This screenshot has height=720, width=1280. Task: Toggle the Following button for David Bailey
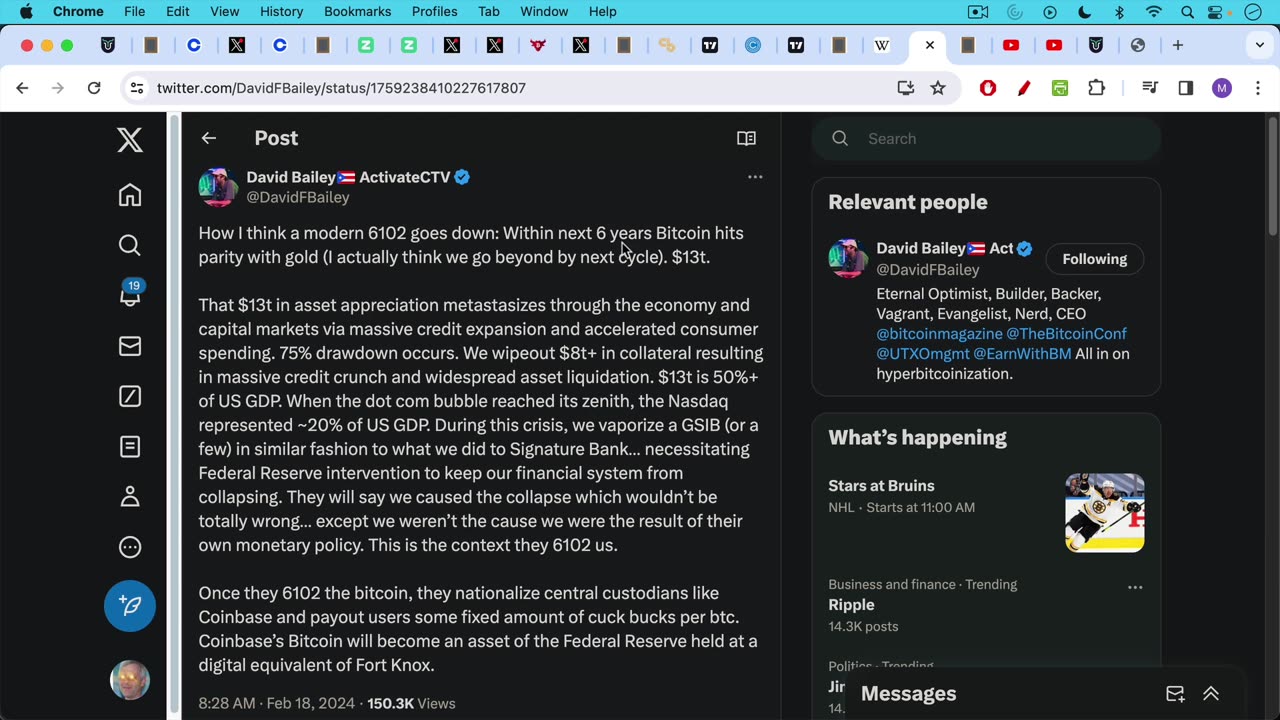pos(1094,259)
